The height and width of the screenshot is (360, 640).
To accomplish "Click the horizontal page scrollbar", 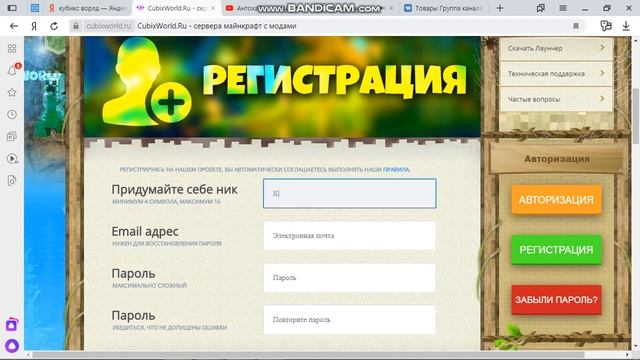I will point(308,355).
